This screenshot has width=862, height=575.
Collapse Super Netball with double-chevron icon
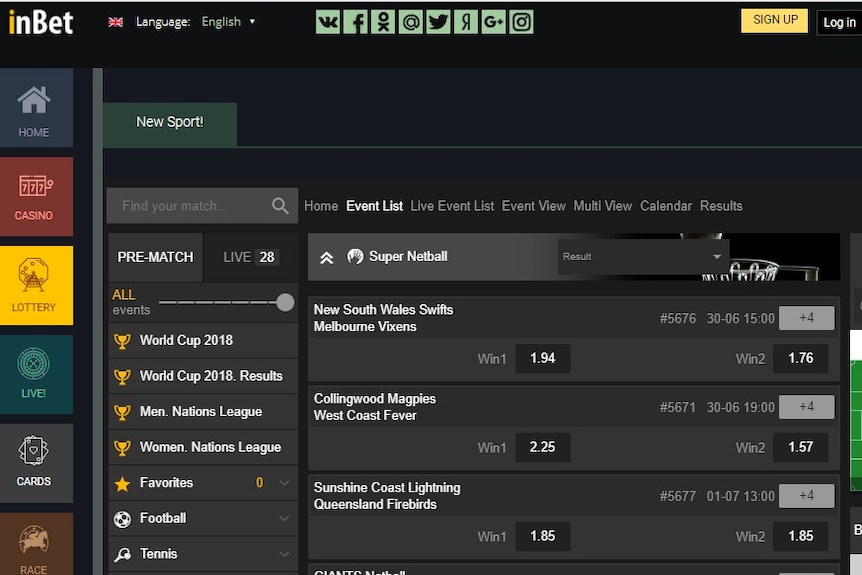point(327,257)
